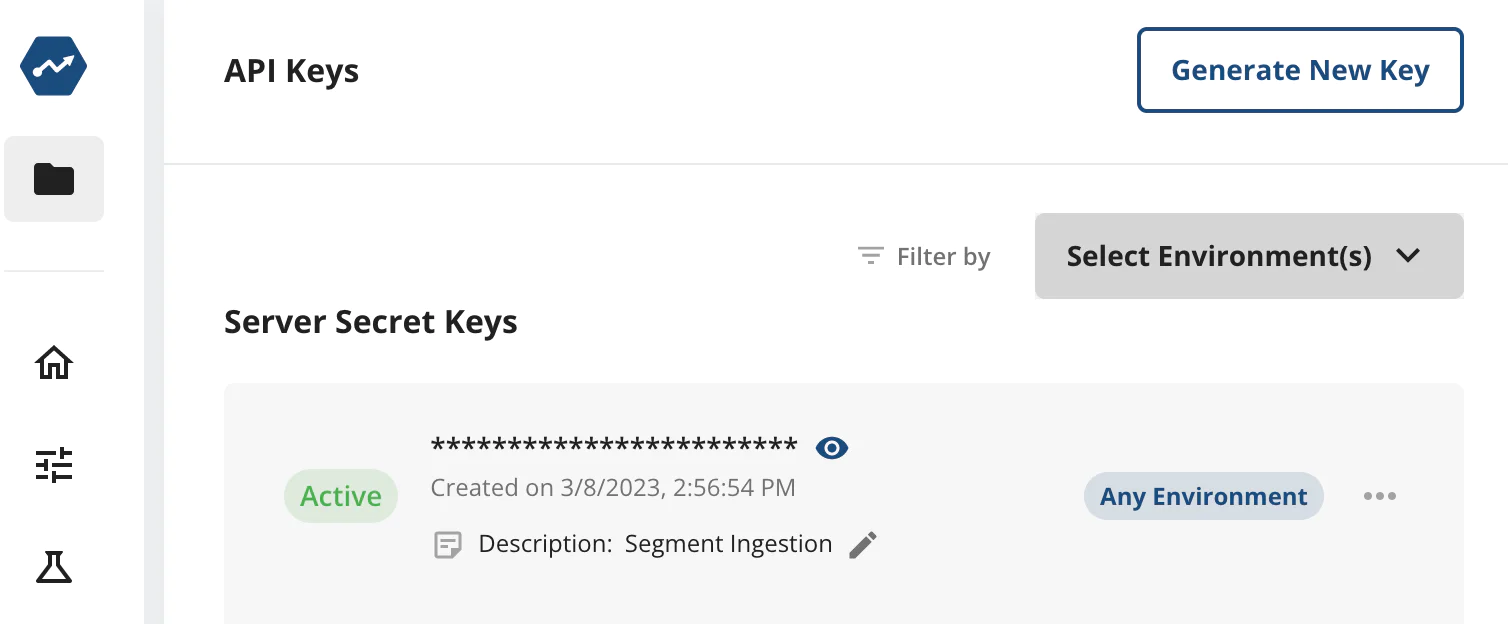
Task: Click the Server Secret Keys heading
Action: (371, 322)
